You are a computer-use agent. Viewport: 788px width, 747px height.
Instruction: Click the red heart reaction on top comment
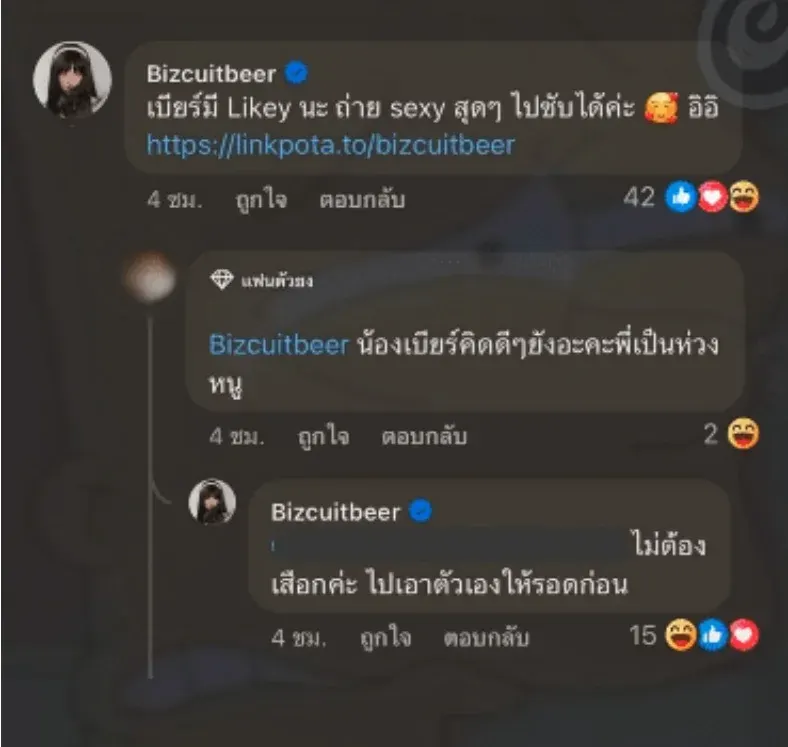[x=712, y=197]
